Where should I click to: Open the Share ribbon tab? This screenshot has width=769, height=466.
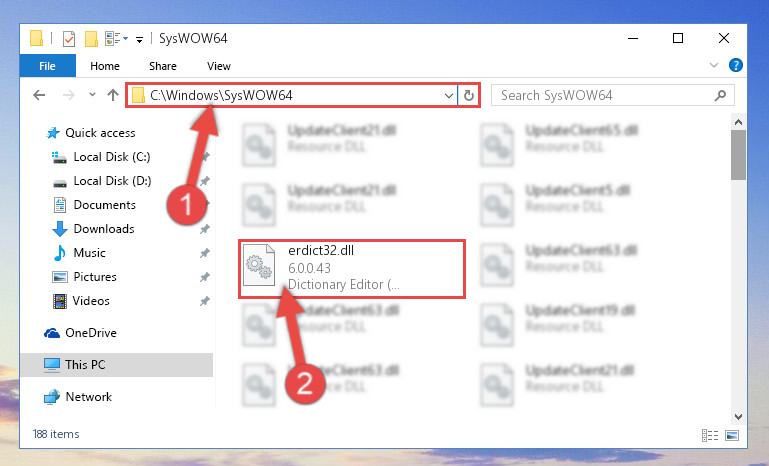163,66
